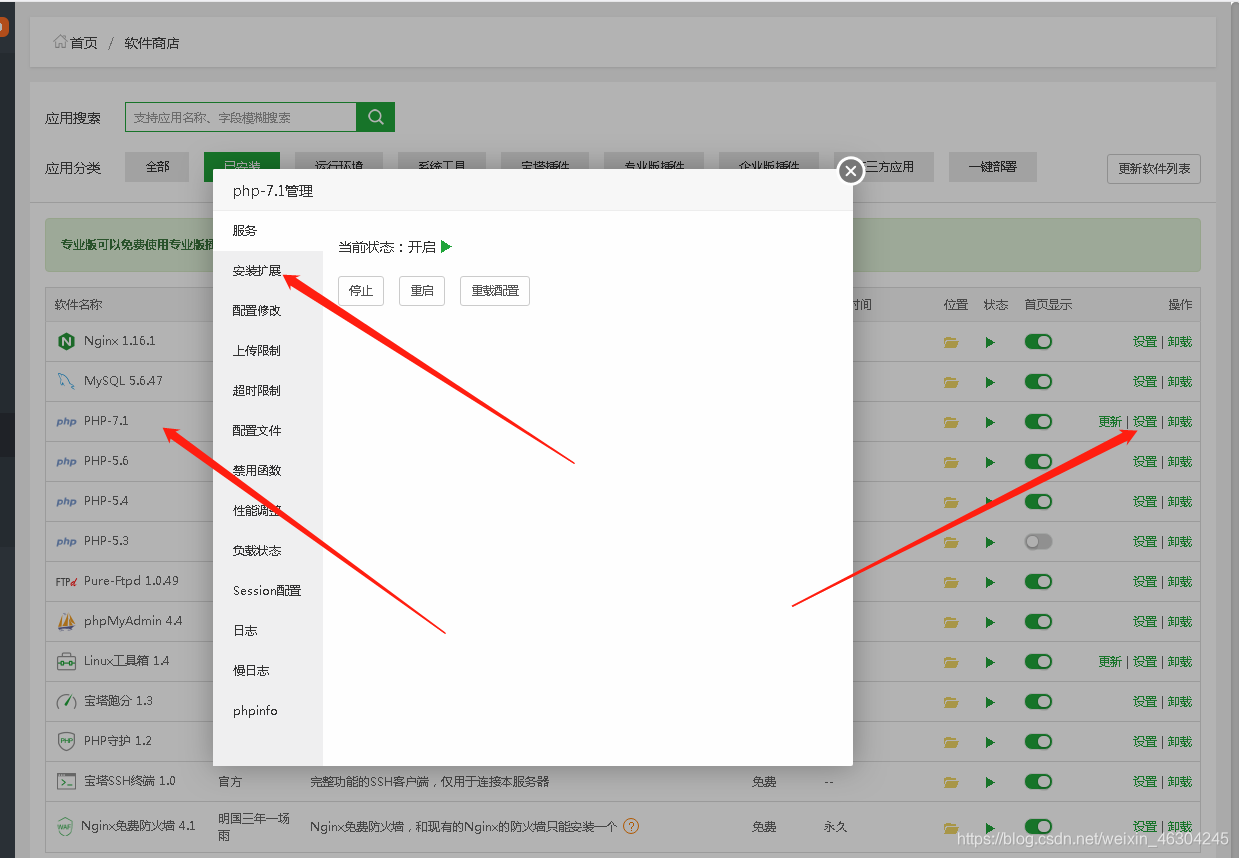Toggle homepage display for Nginx 1.16.1
Image resolution: width=1239 pixels, height=858 pixels.
click(1038, 342)
